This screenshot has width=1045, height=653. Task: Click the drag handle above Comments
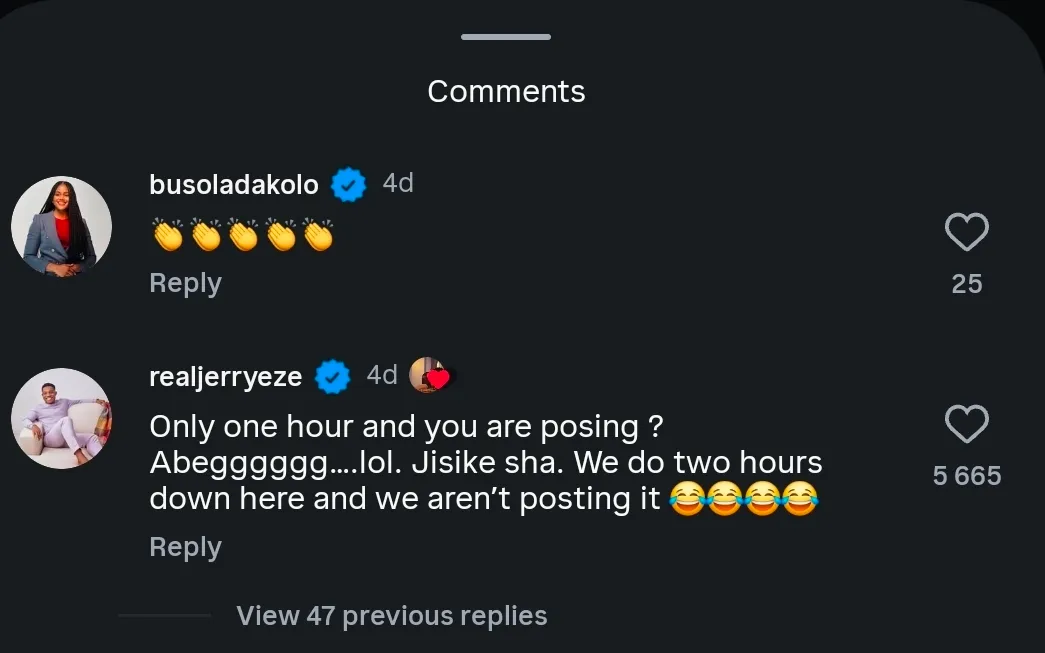506,37
